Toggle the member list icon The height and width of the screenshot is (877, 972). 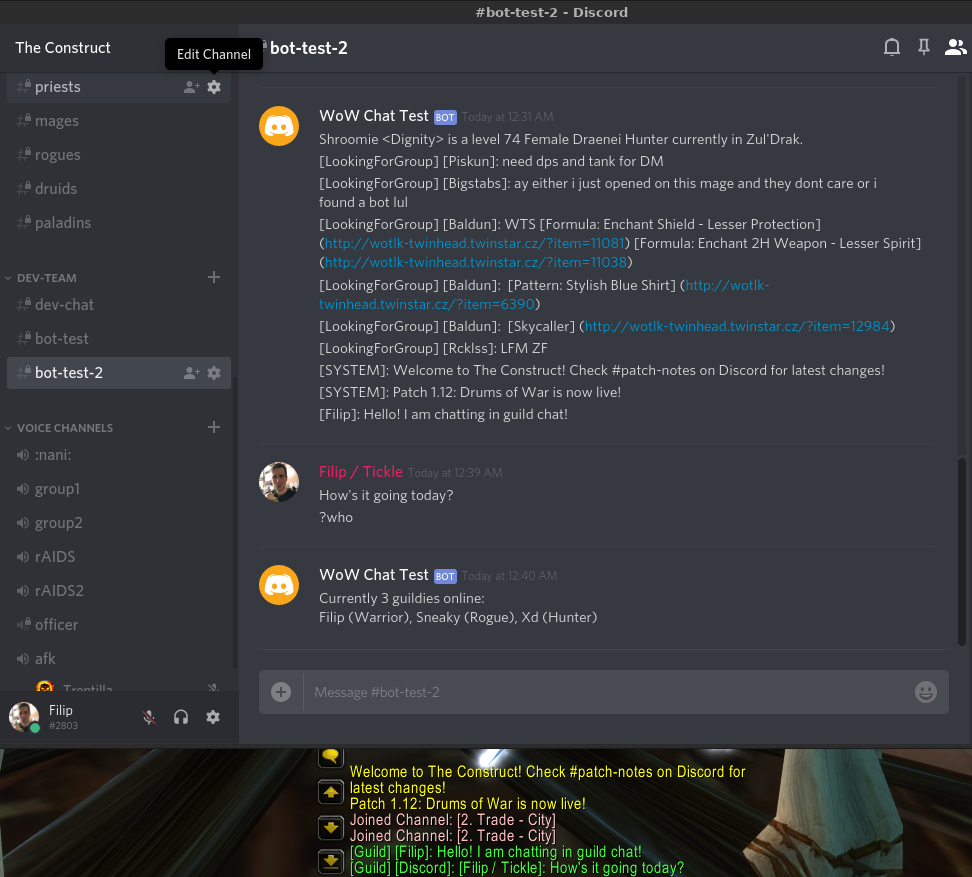[x=955, y=47]
